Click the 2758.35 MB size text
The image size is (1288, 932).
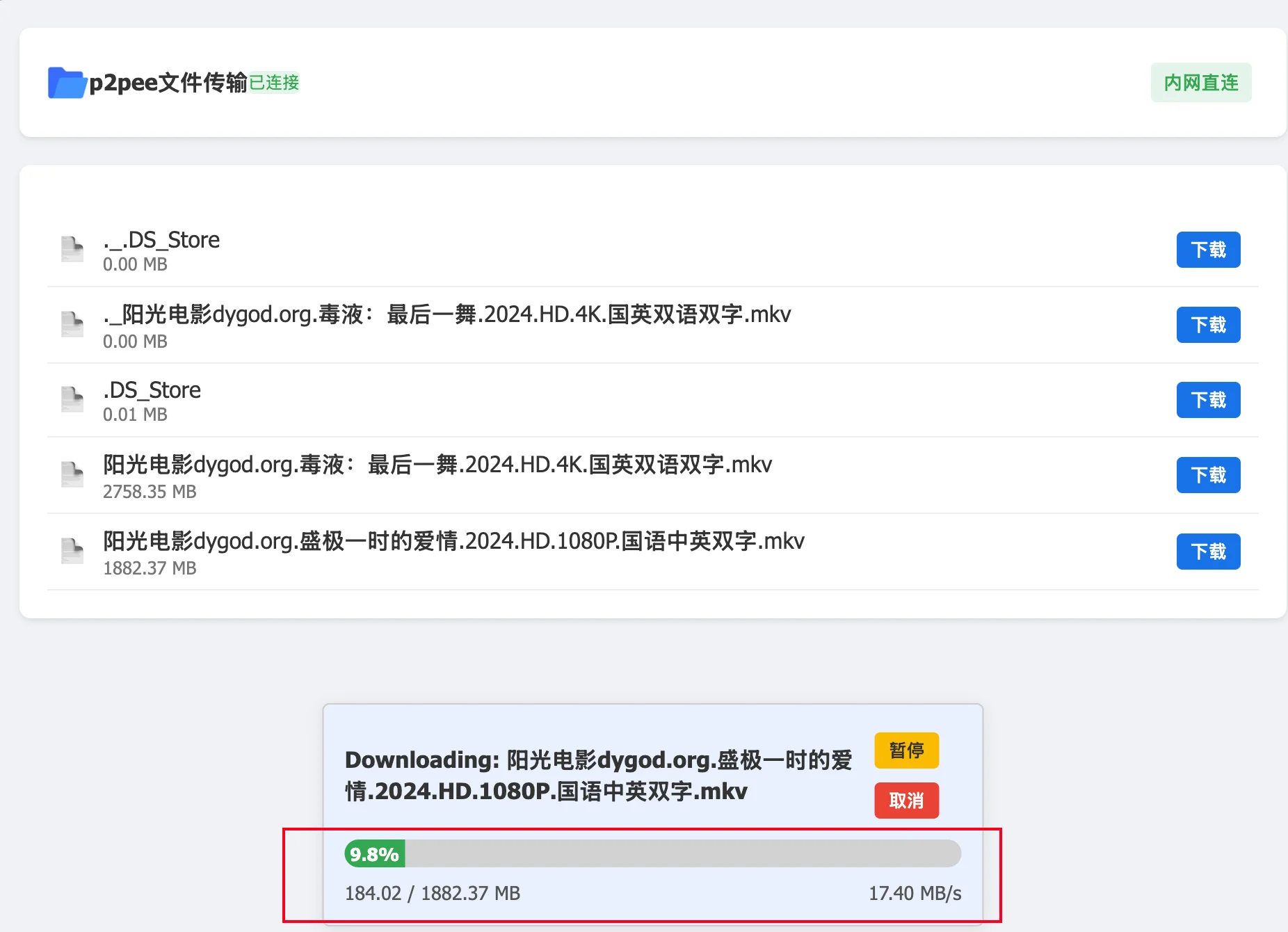point(150,492)
